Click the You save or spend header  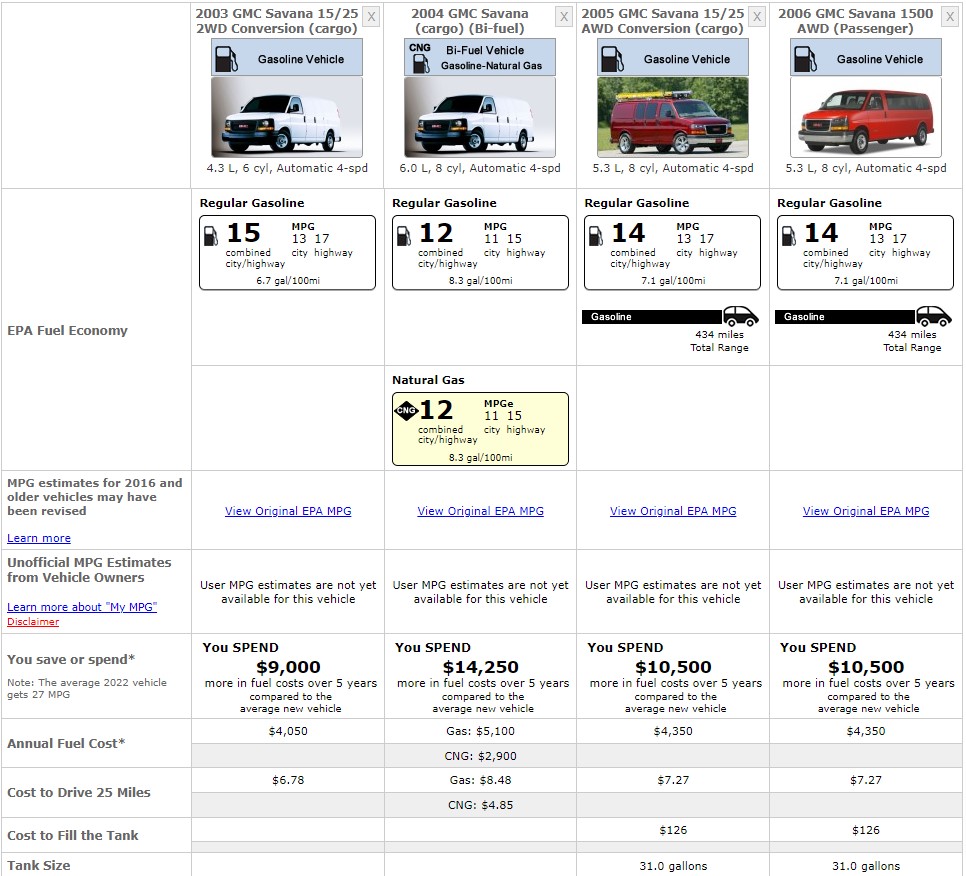click(71, 659)
